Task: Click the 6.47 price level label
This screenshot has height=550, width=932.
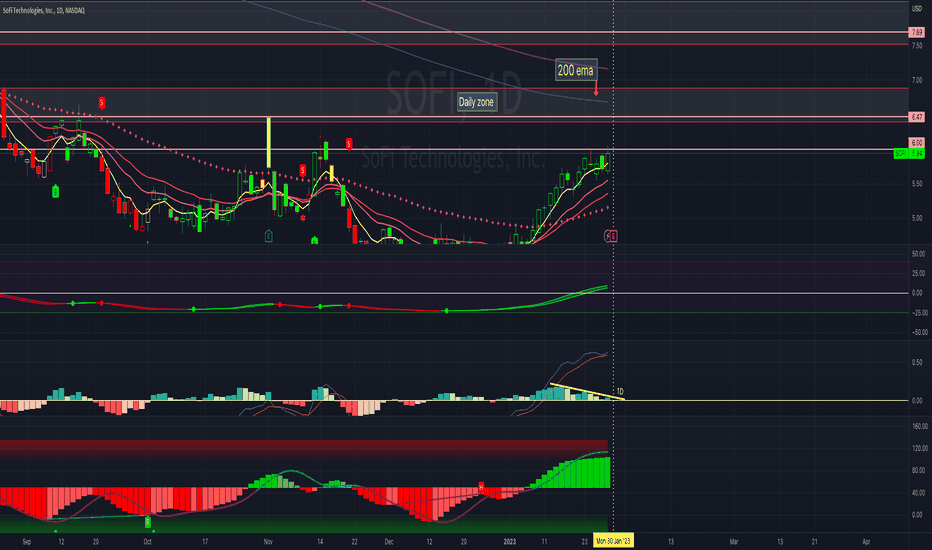Action: click(x=917, y=117)
